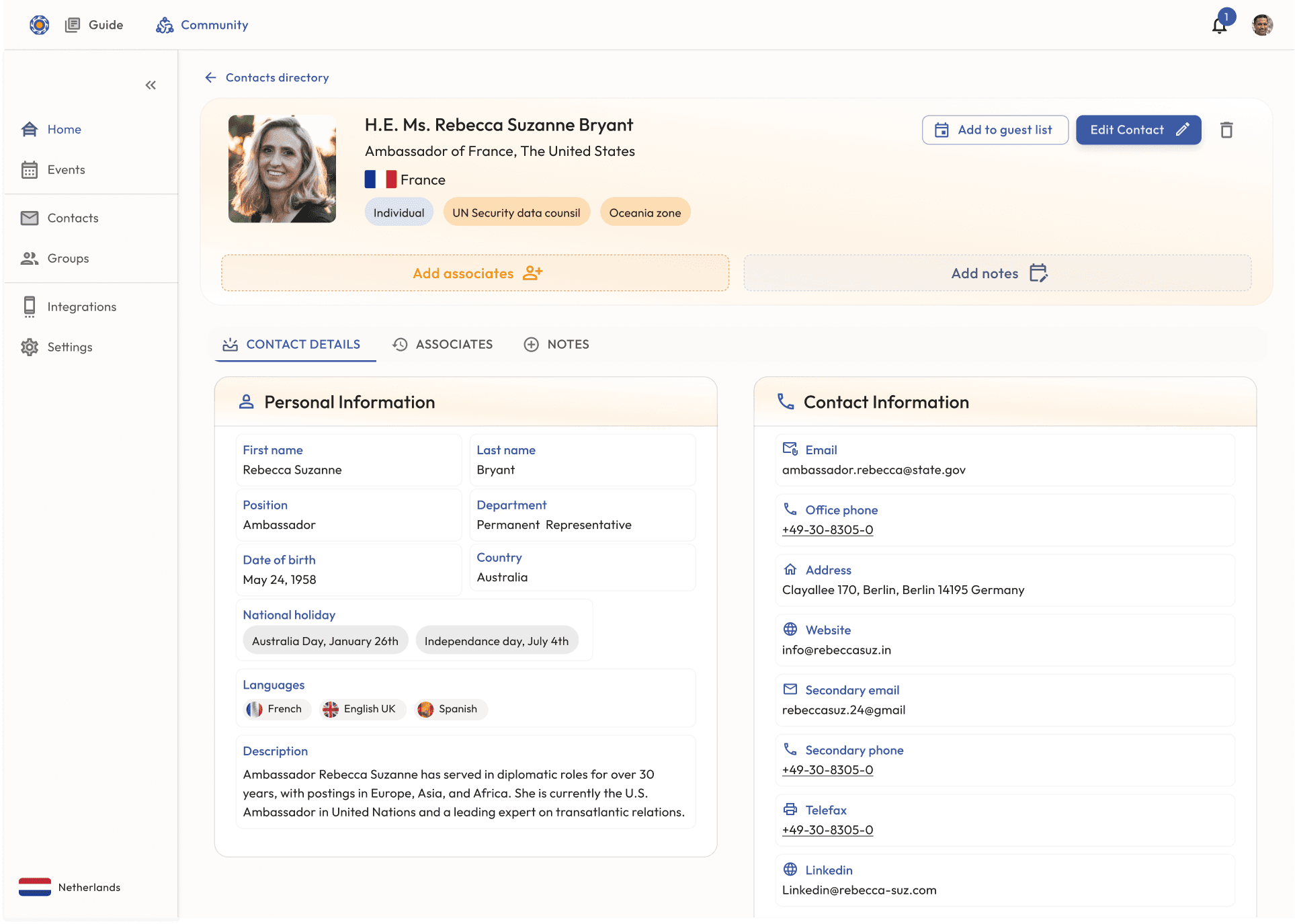This screenshot has height=924, width=1295.
Task: Click the app logo icon
Action: (39, 25)
